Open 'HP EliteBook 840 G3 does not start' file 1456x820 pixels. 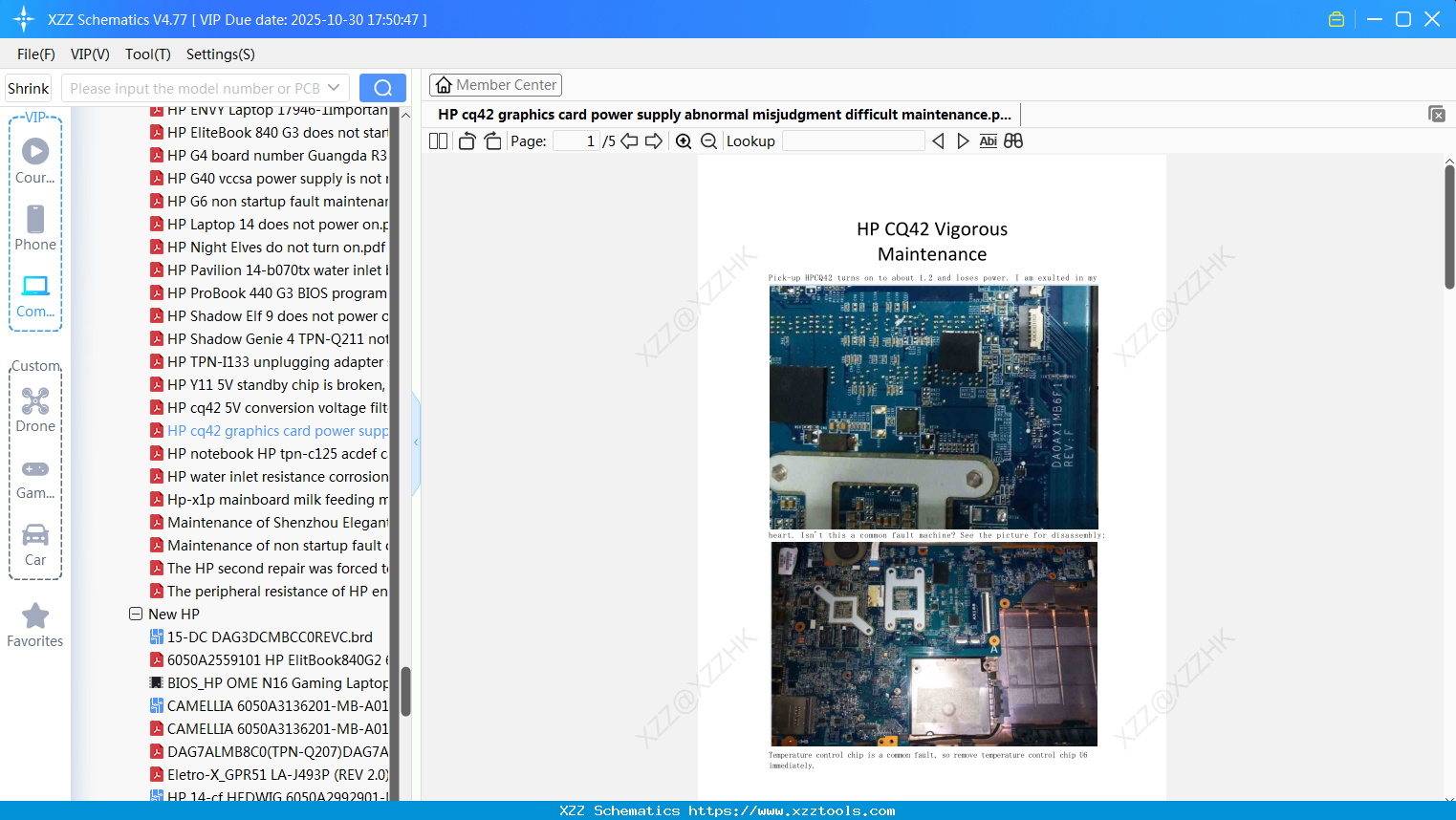point(270,133)
